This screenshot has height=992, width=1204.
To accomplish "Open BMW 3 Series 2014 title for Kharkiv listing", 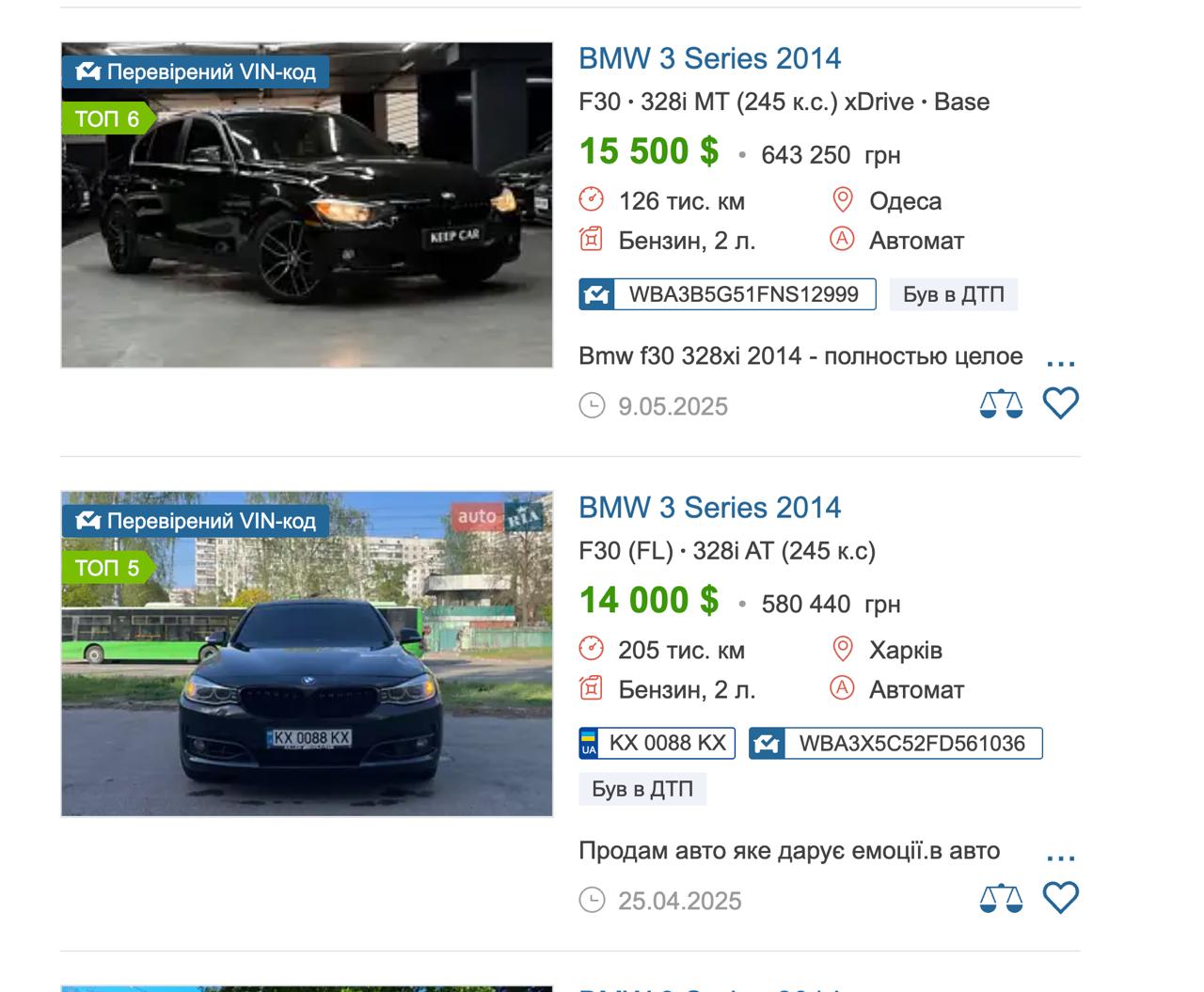I will (x=709, y=508).
